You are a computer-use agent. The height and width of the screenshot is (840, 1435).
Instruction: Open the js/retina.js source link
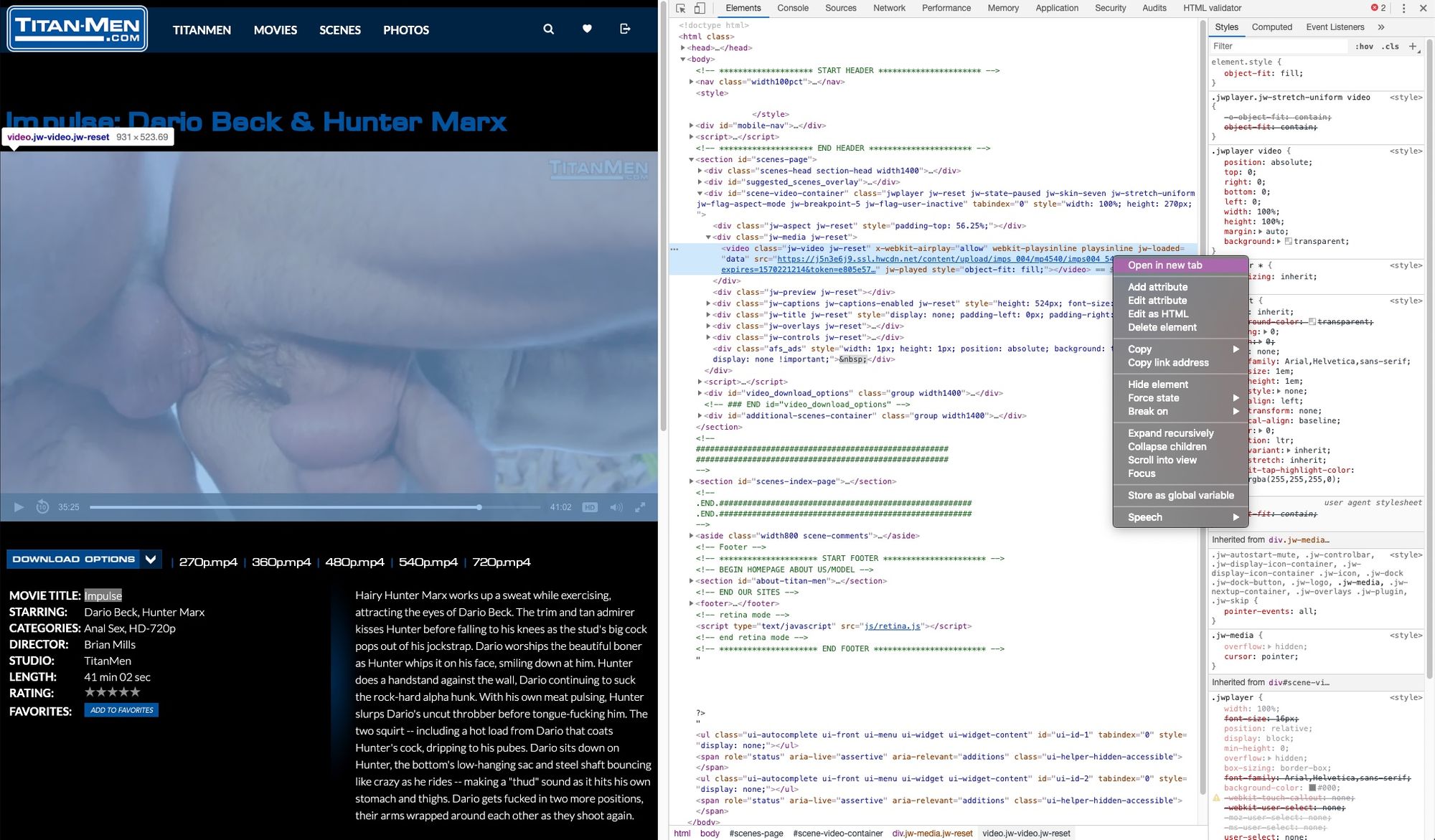coord(892,626)
